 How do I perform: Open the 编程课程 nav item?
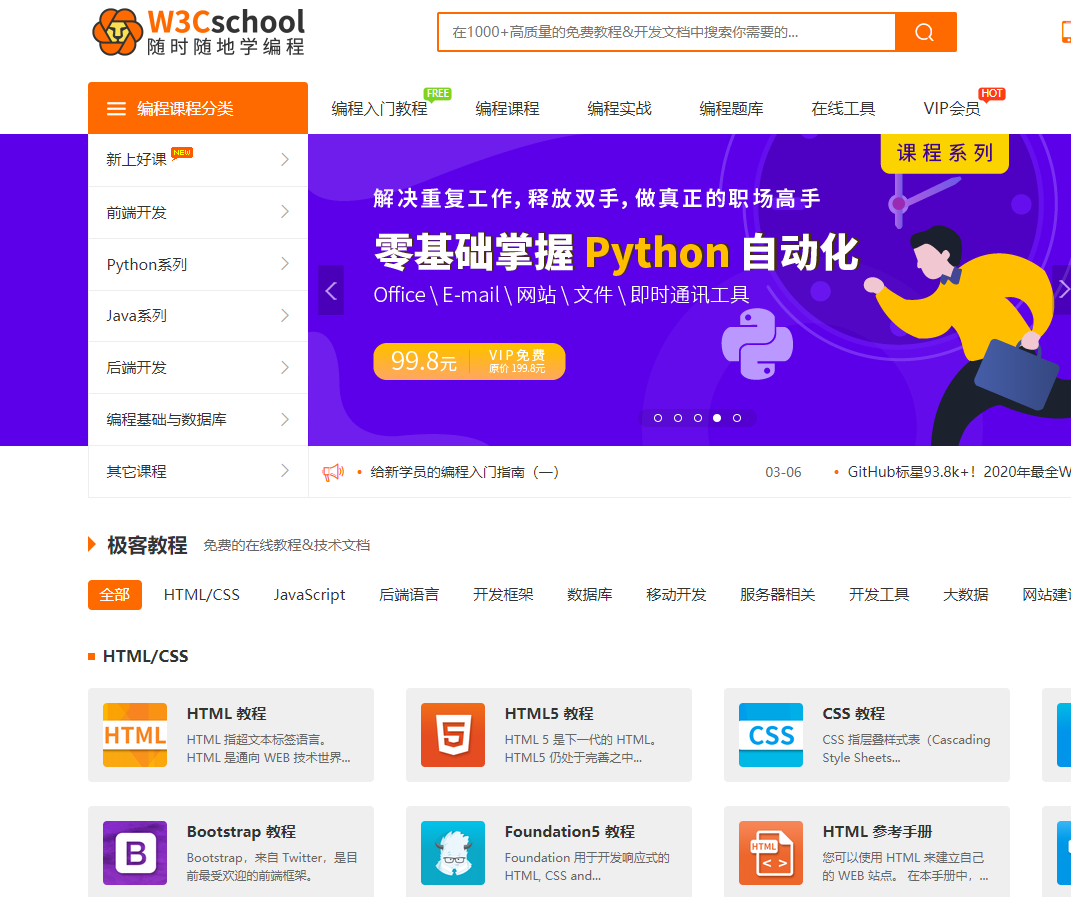pyautogui.click(x=507, y=109)
